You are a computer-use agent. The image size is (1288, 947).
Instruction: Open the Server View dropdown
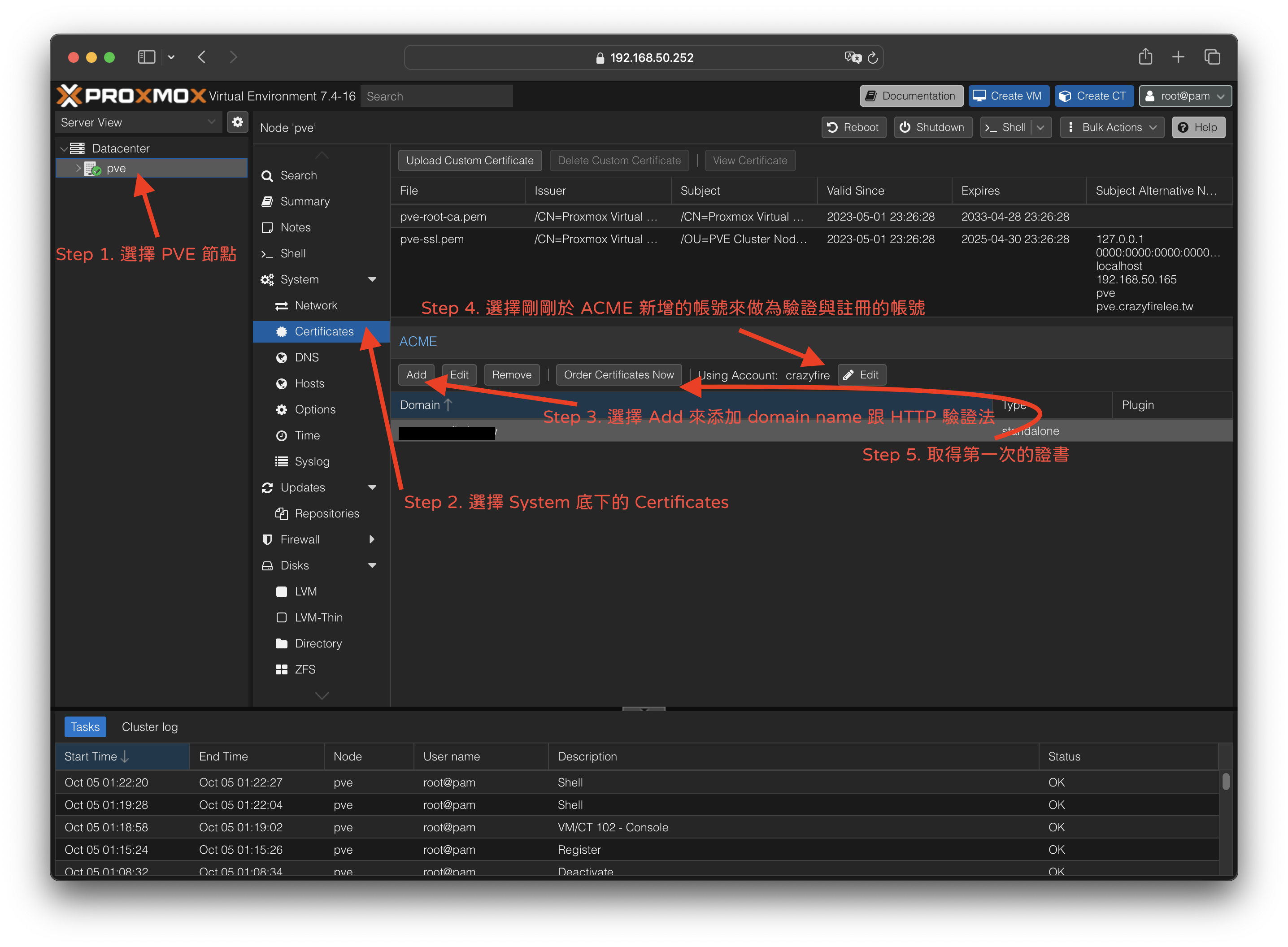point(138,122)
